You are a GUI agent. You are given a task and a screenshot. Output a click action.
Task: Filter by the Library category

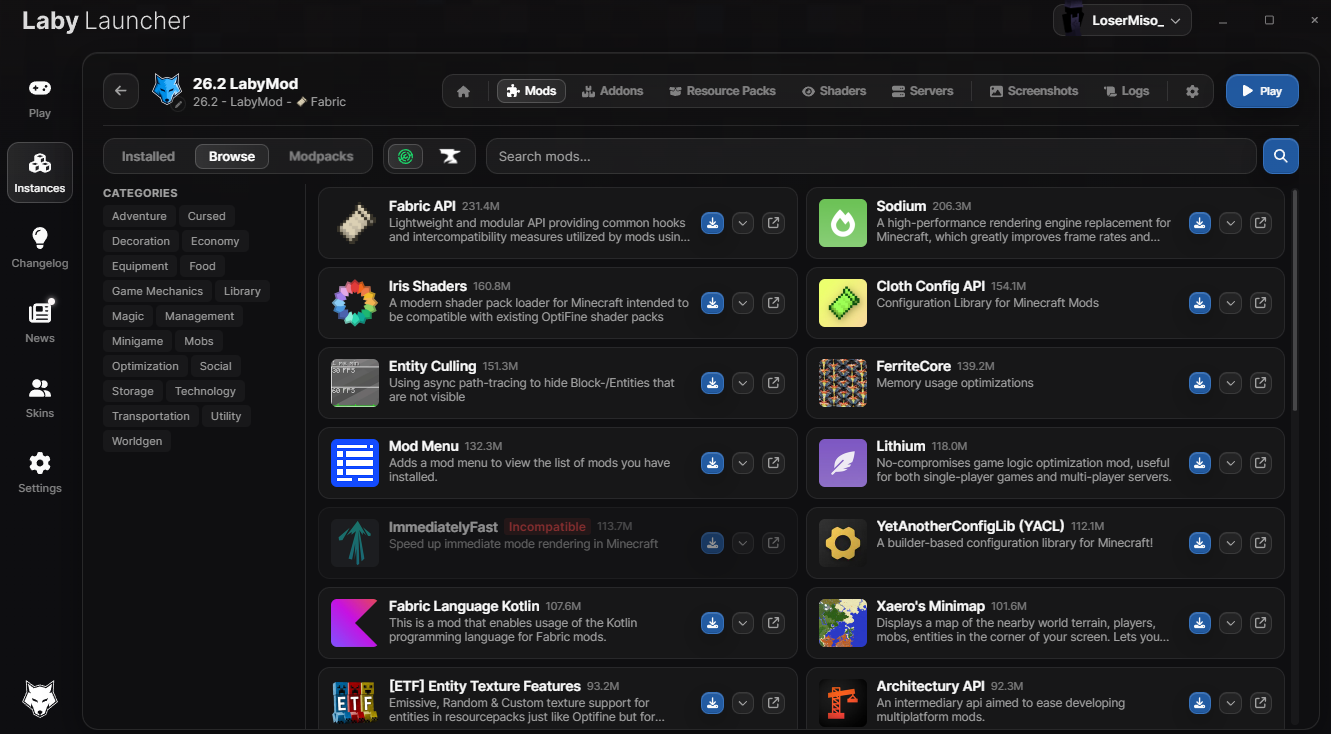(242, 291)
